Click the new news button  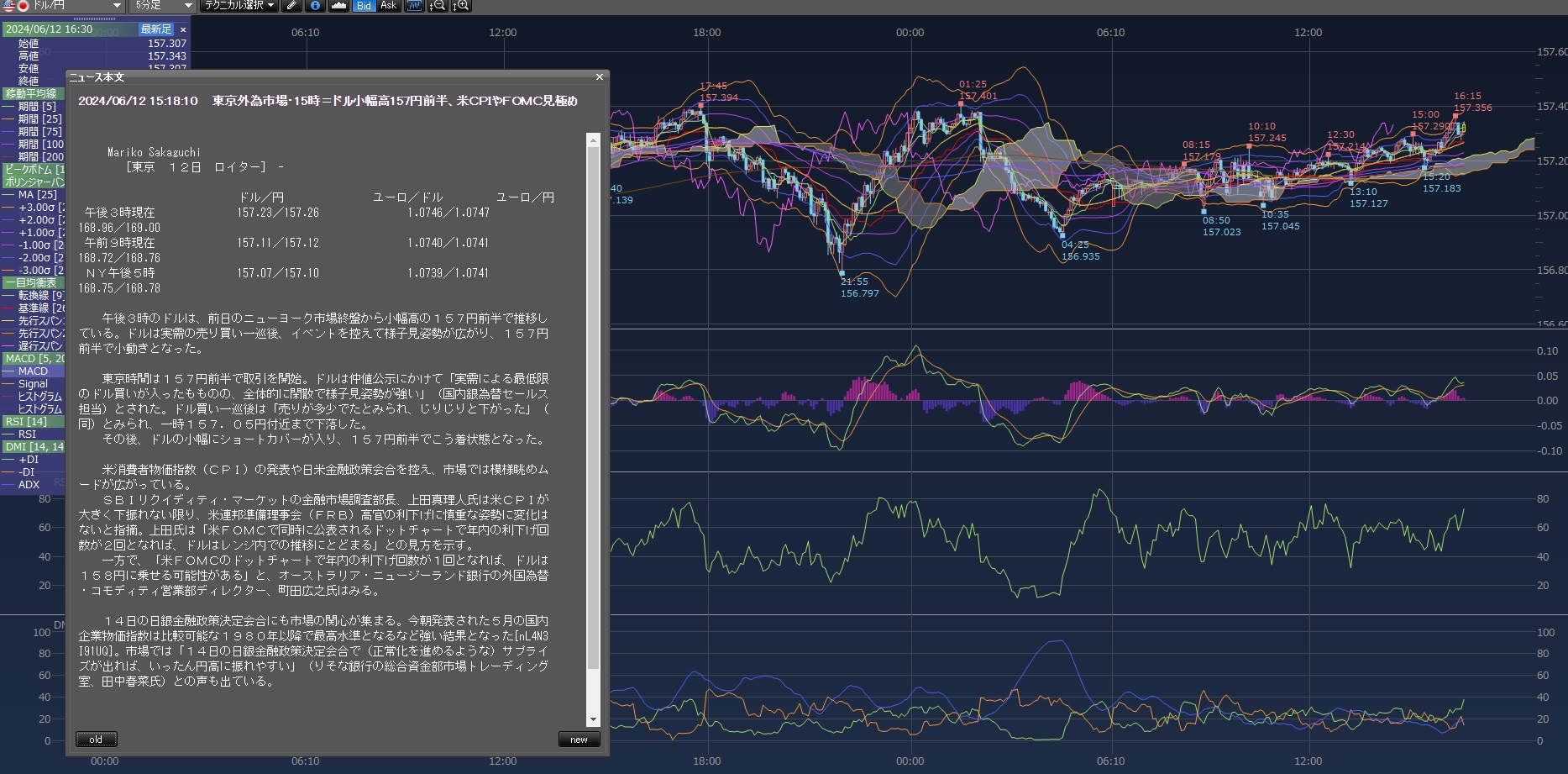[x=579, y=740]
